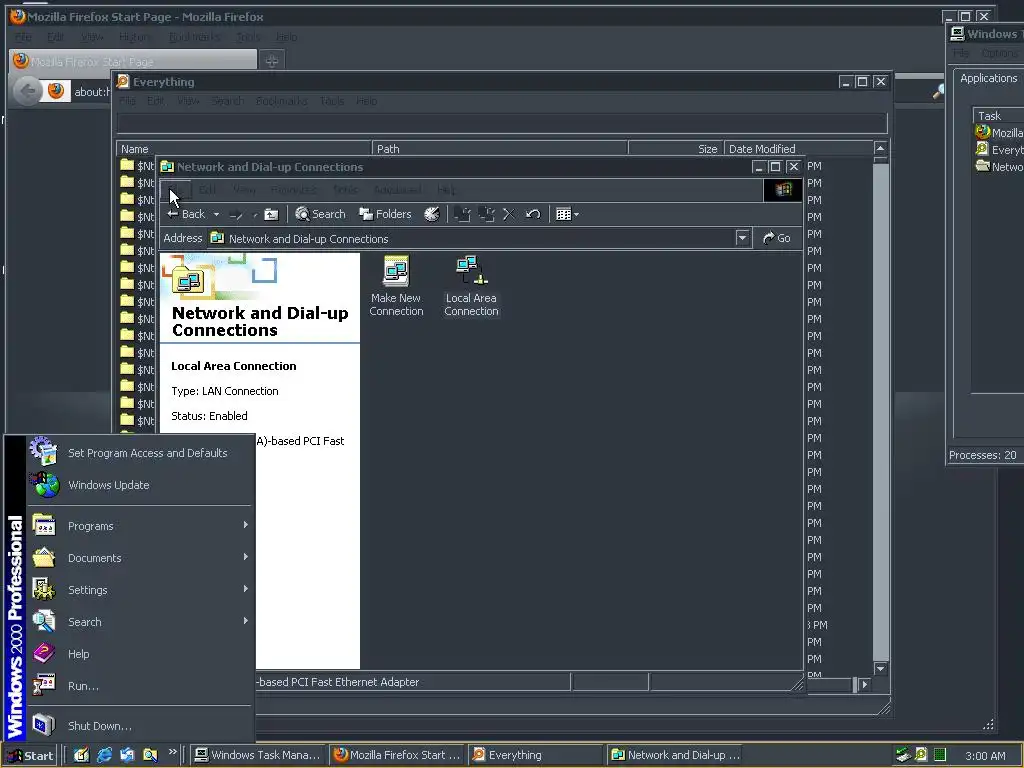This screenshot has width=1024, height=768.
Task: Switch to Windows Task Manager taskbar button
Action: coord(258,755)
